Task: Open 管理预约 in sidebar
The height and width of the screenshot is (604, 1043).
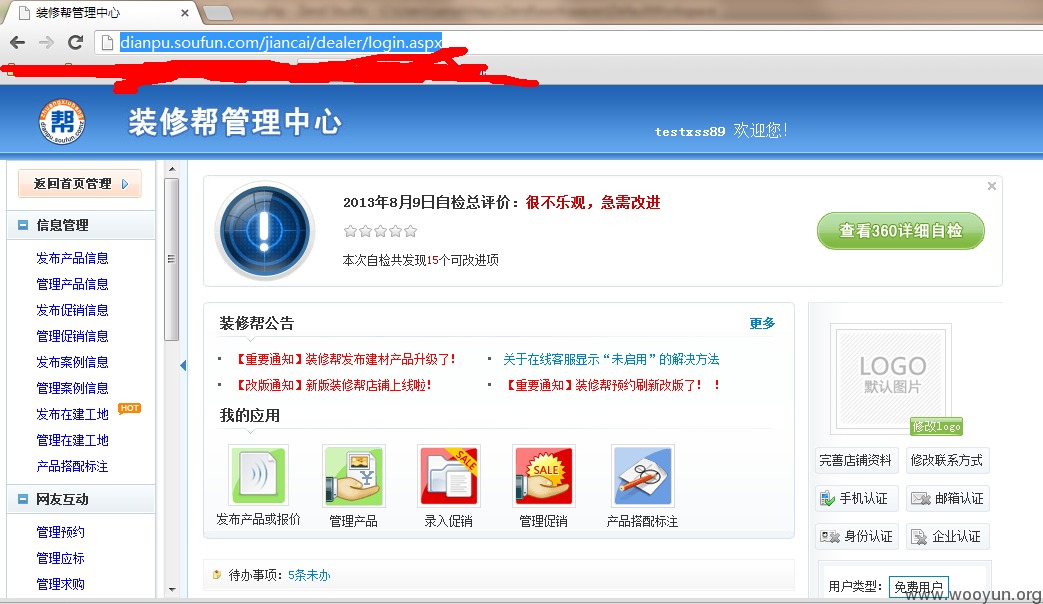Action: [x=60, y=532]
